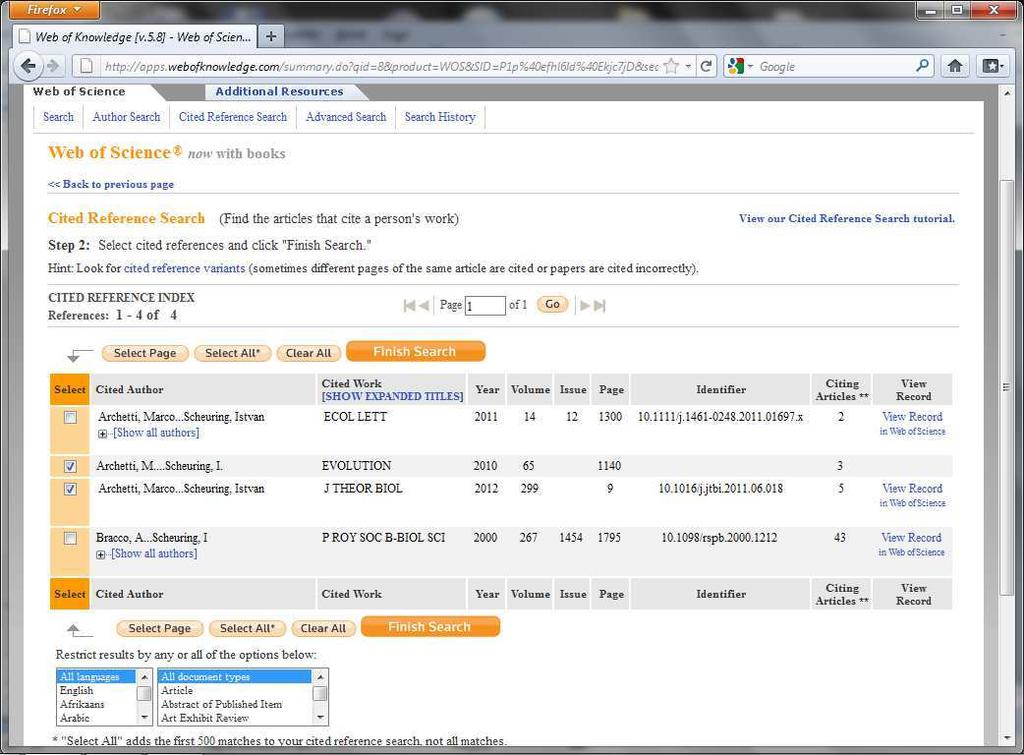Image resolution: width=1024 pixels, height=755 pixels.
Task: Select the Web of Science tab
Action: [x=79, y=91]
